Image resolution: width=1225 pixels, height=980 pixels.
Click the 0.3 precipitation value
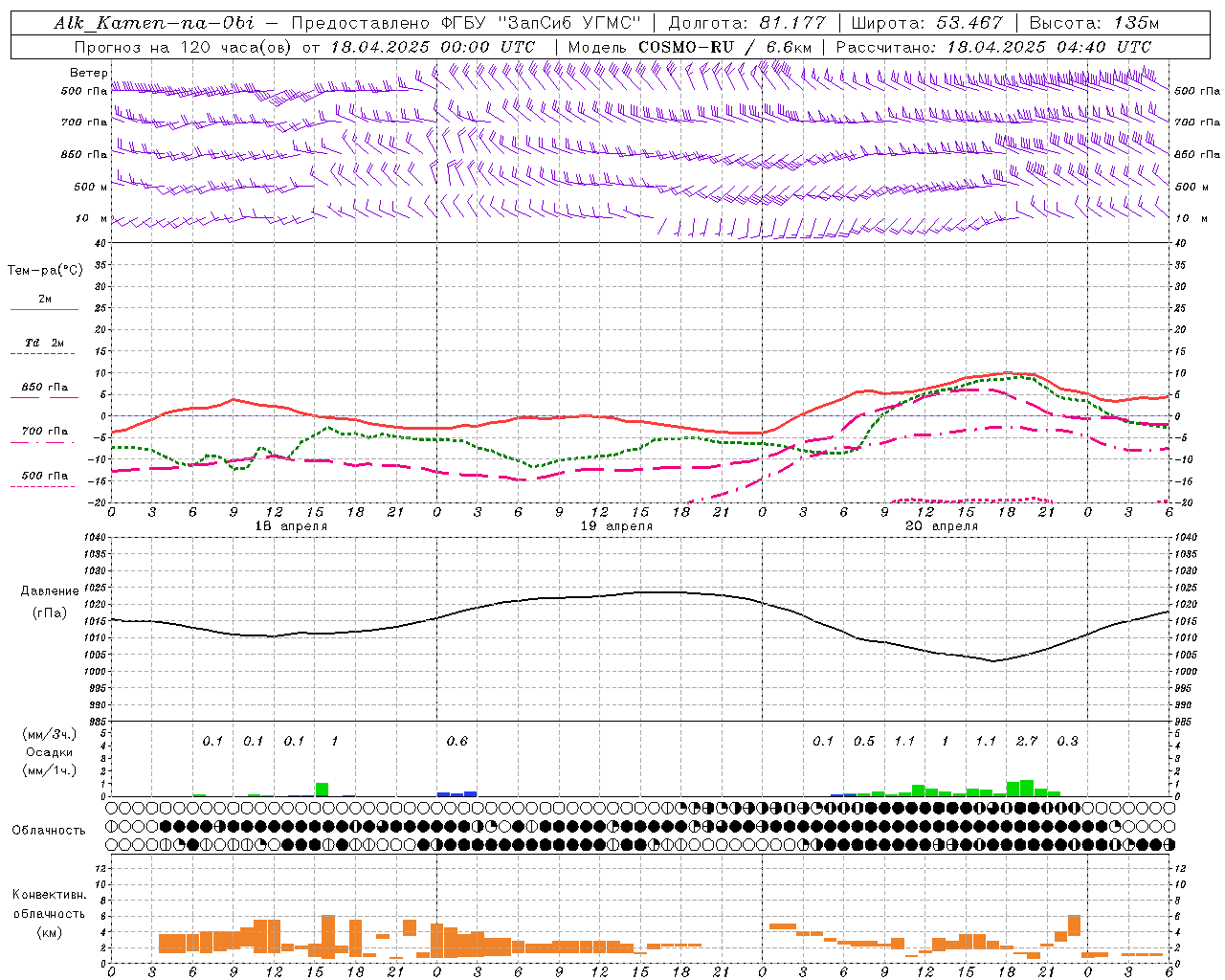pos(1068,741)
